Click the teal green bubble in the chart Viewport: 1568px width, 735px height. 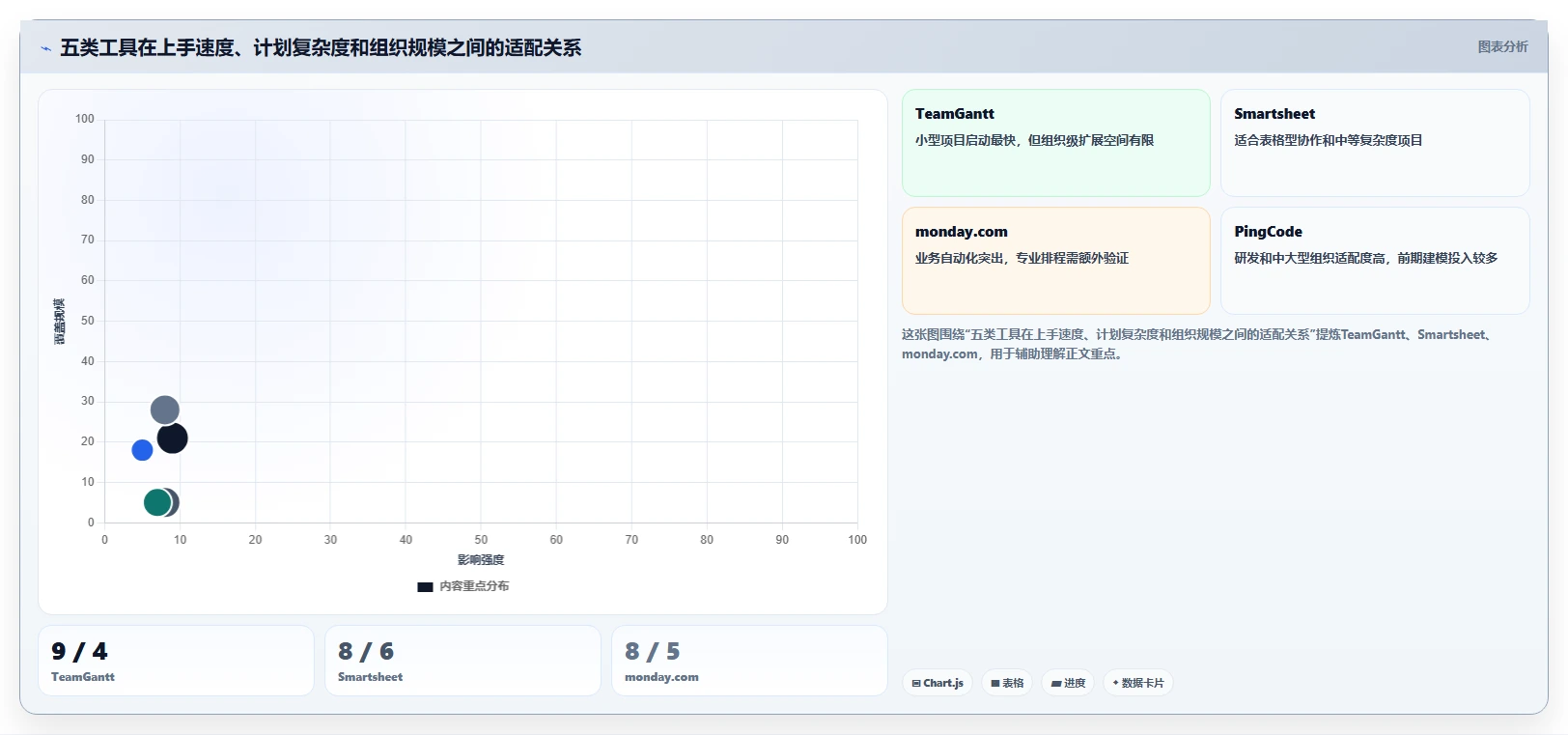point(157,502)
